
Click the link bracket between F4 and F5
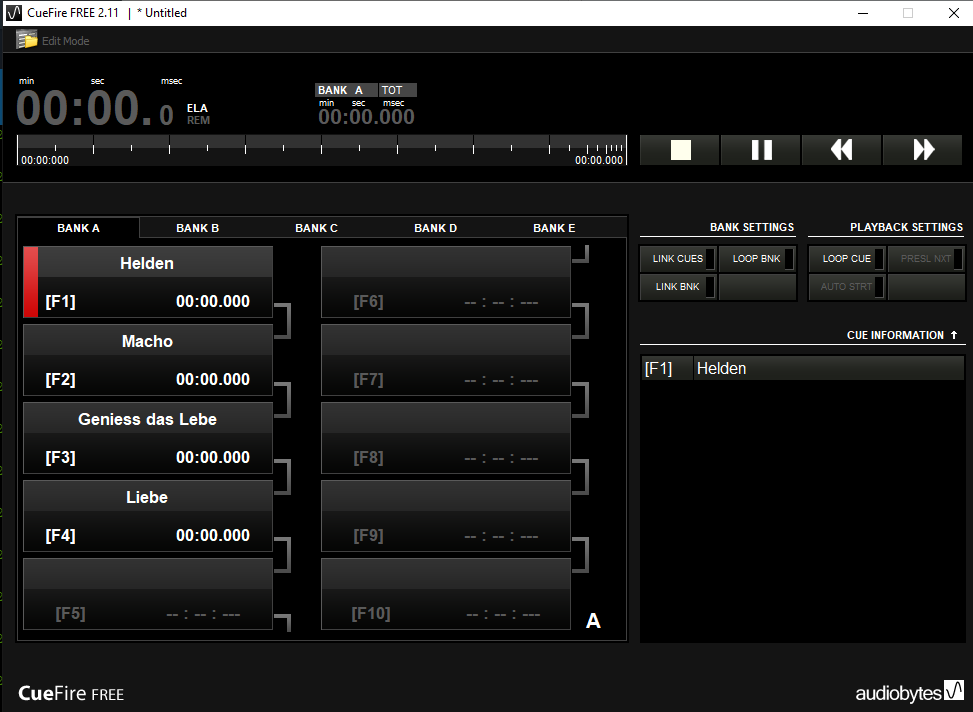tap(283, 555)
